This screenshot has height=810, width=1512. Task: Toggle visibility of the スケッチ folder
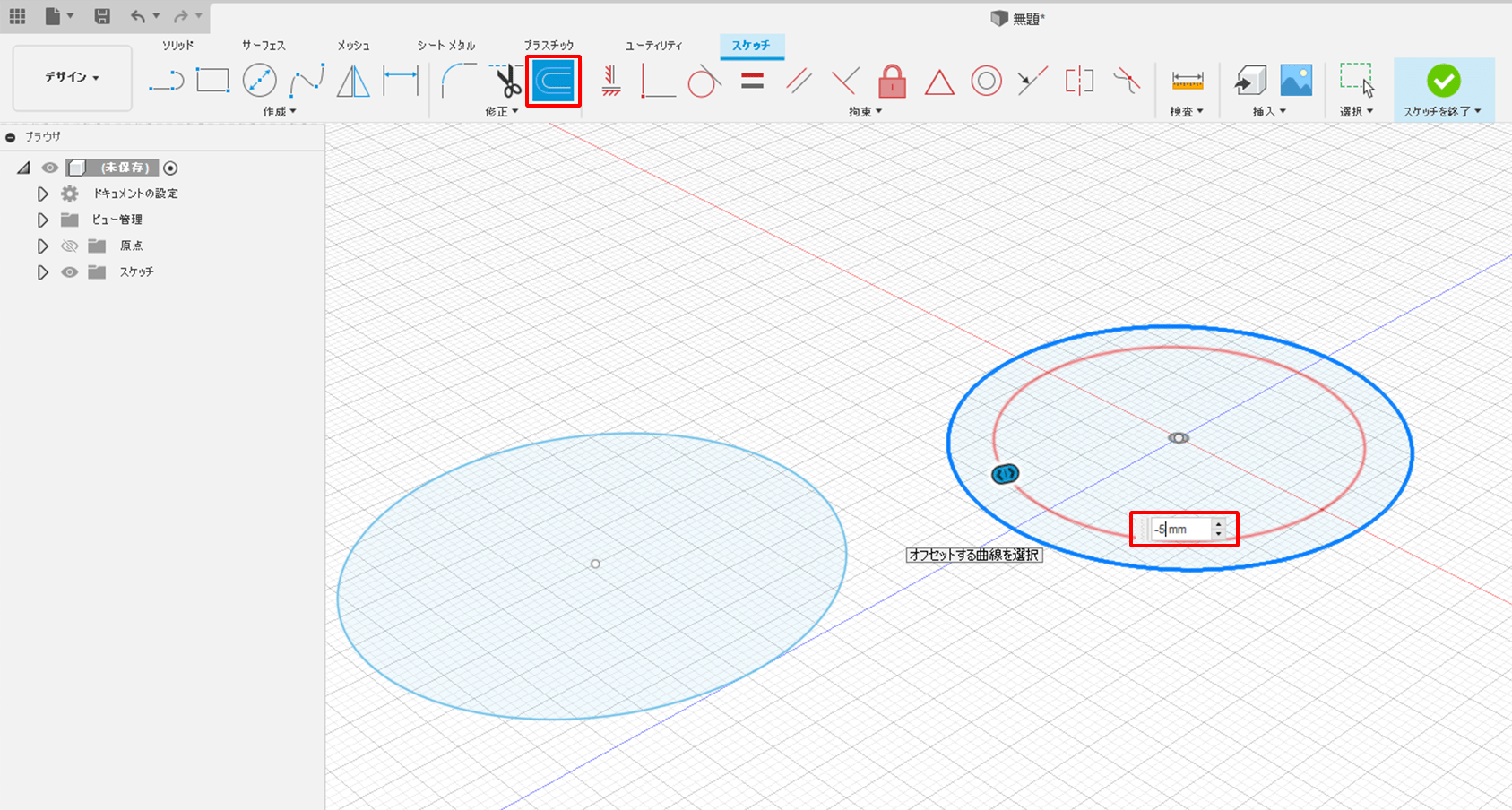click(x=69, y=272)
